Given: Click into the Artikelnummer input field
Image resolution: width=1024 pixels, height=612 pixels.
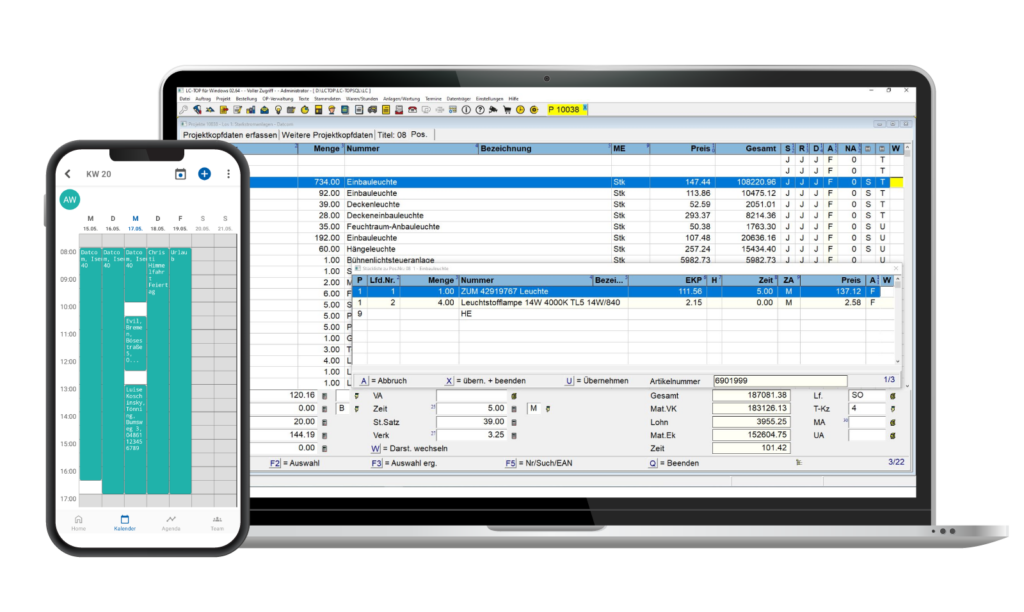Looking at the screenshot, I should (780, 381).
